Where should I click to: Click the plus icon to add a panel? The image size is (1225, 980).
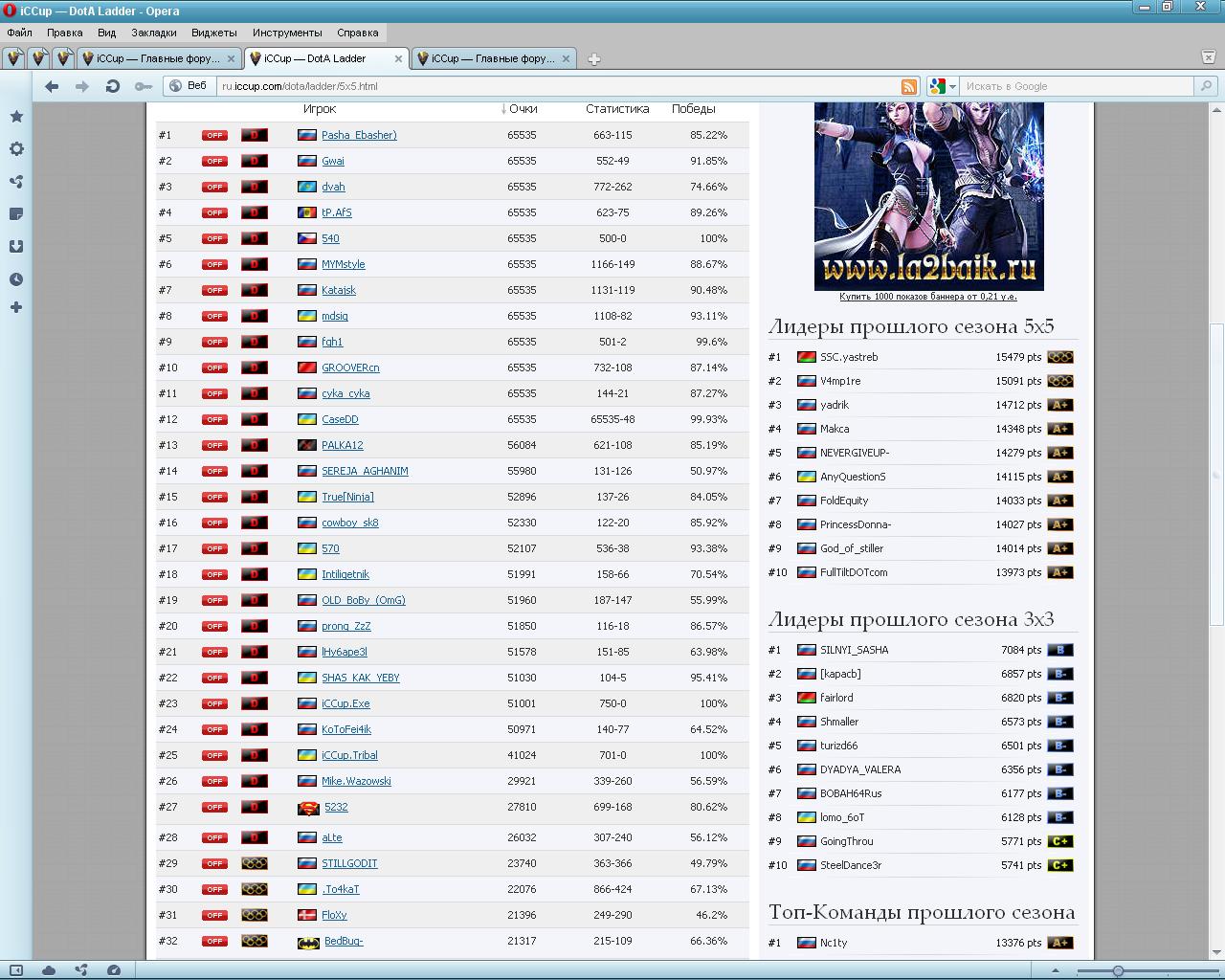coord(16,307)
